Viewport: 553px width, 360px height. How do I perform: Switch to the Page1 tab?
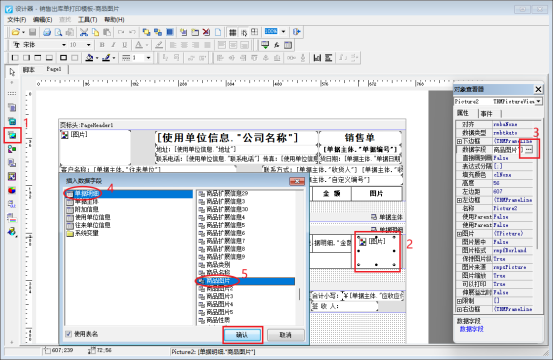coord(54,69)
